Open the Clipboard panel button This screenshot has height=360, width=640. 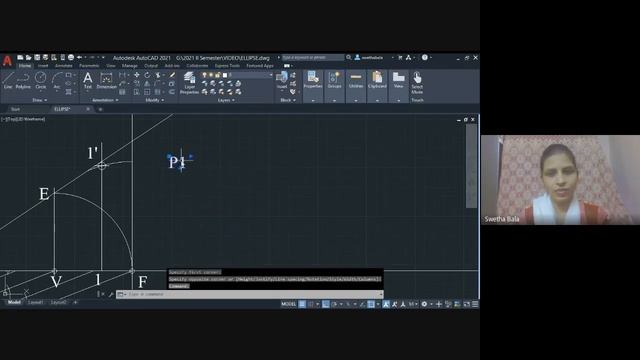tap(377, 80)
